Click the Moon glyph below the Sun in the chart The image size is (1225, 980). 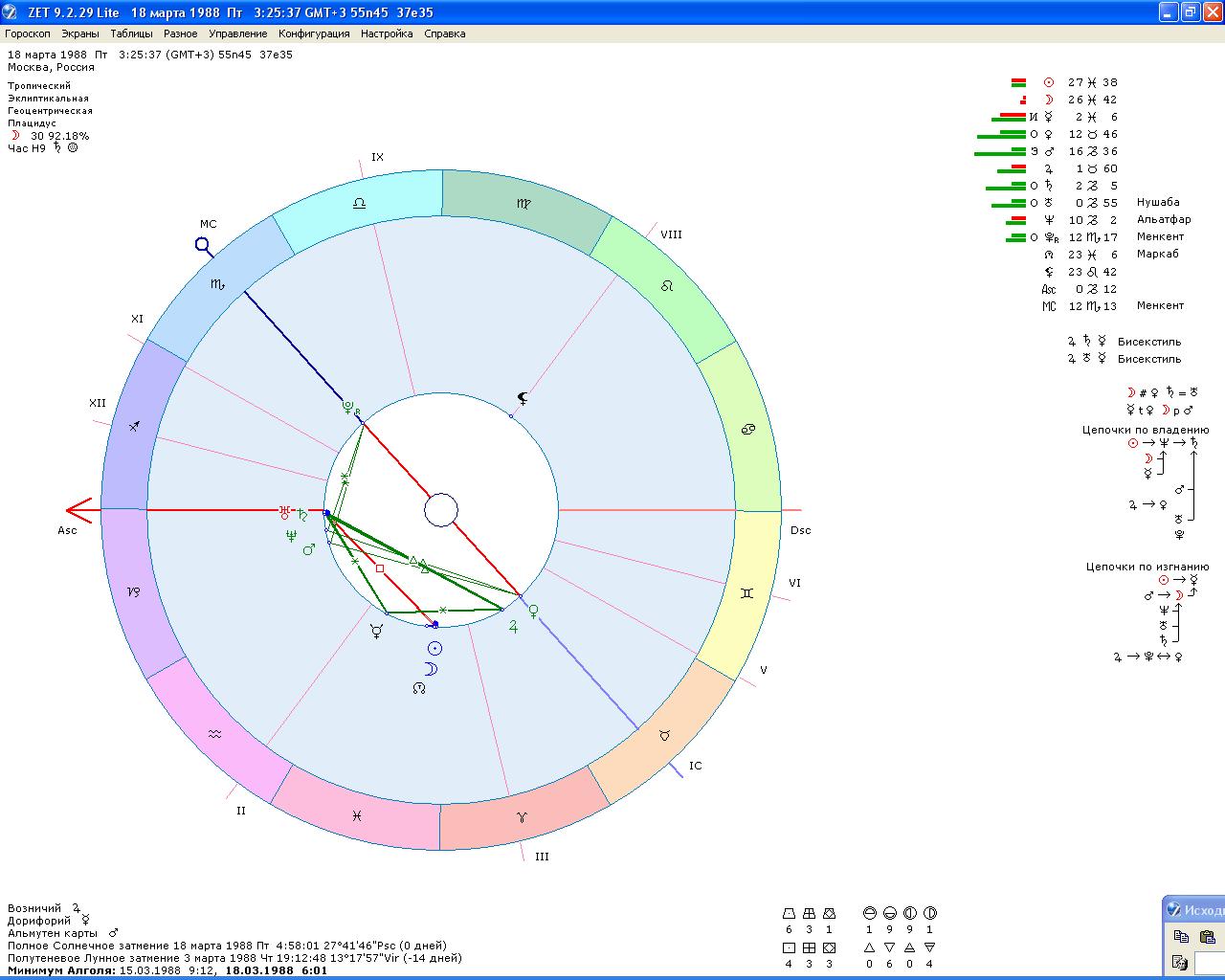pos(431,669)
